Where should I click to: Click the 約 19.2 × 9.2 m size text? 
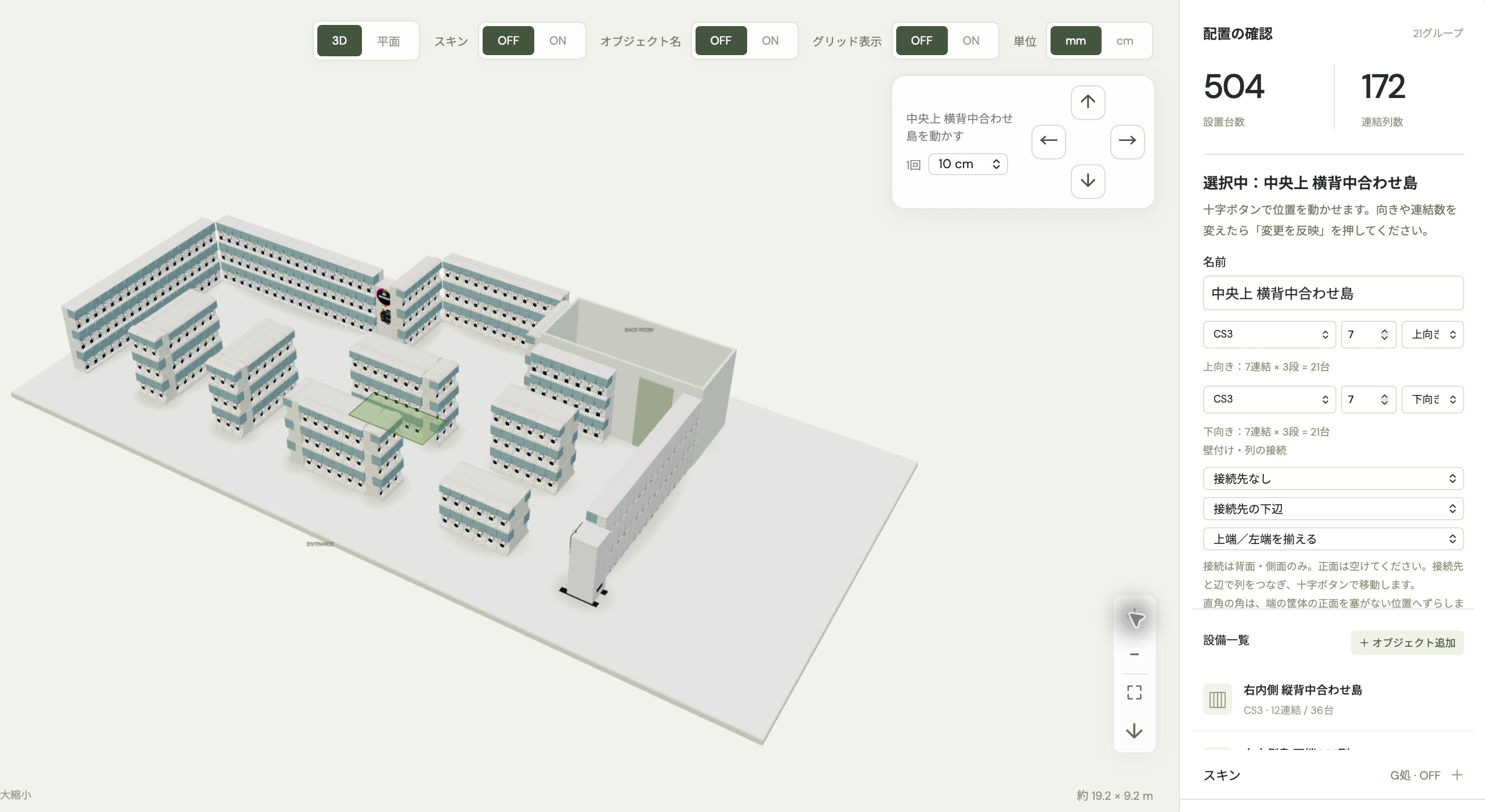(1114, 796)
